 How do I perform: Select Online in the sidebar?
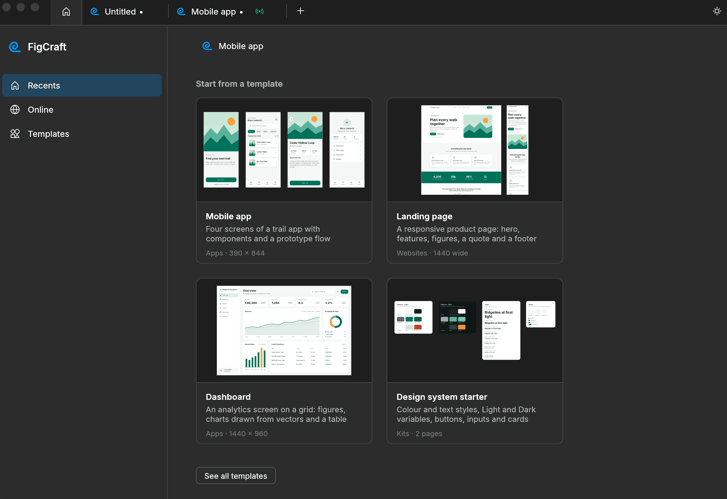click(82, 109)
